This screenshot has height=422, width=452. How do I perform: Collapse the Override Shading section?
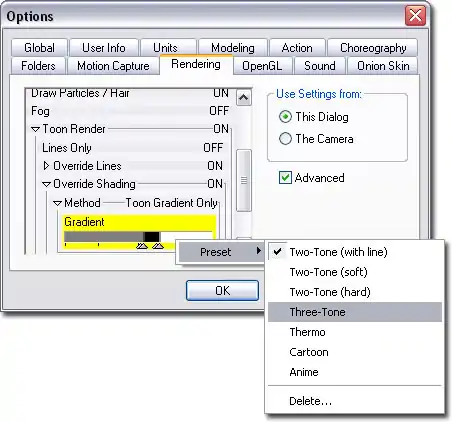pos(47,184)
